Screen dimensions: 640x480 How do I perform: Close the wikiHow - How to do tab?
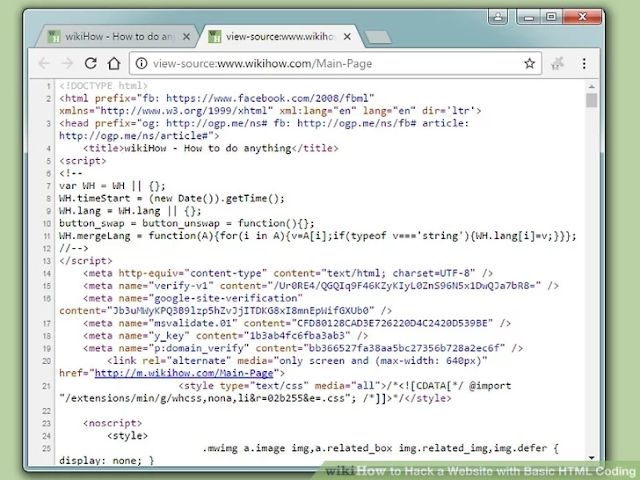click(x=186, y=37)
